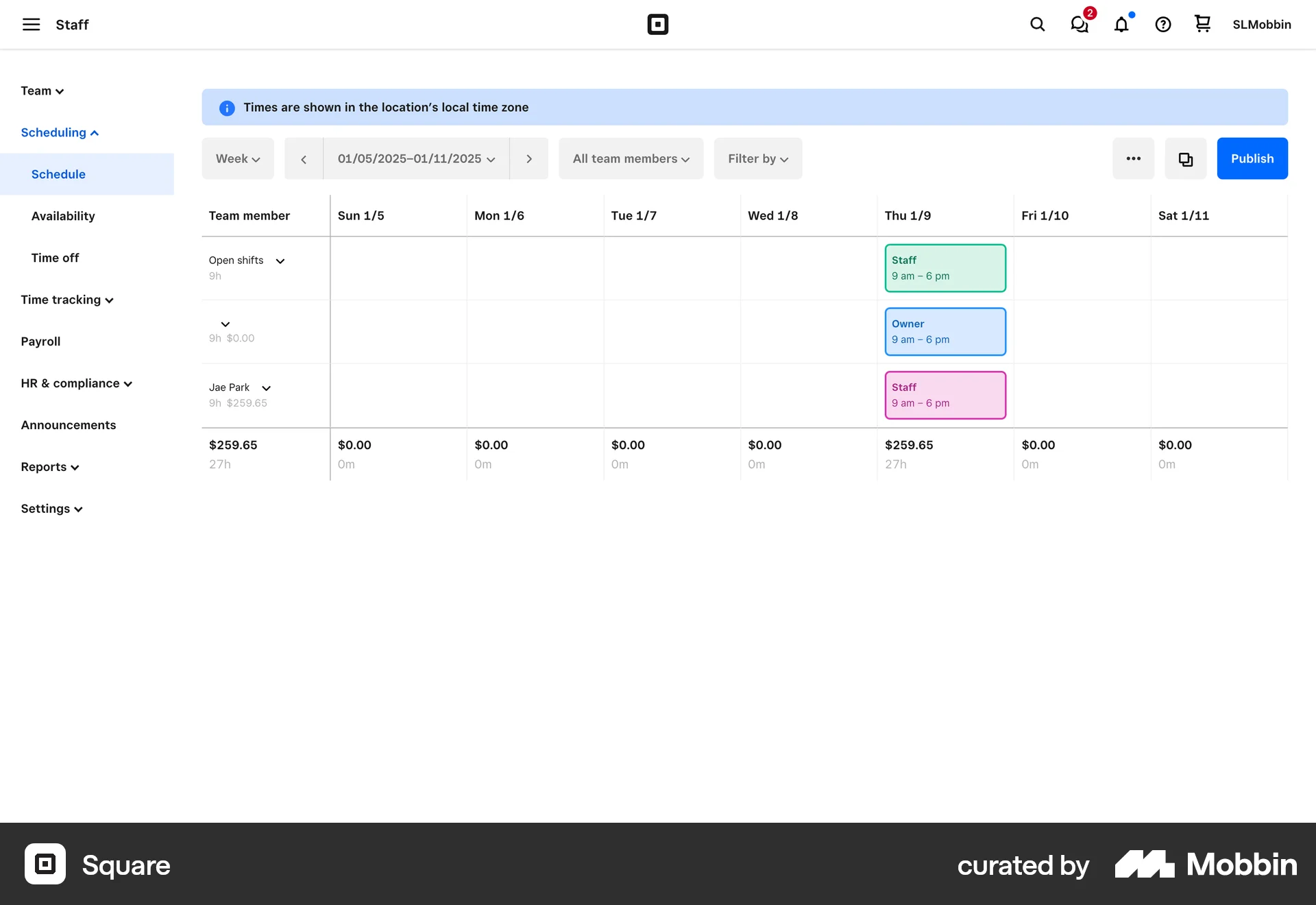
Task: Click the Publish button
Action: [x=1252, y=158]
